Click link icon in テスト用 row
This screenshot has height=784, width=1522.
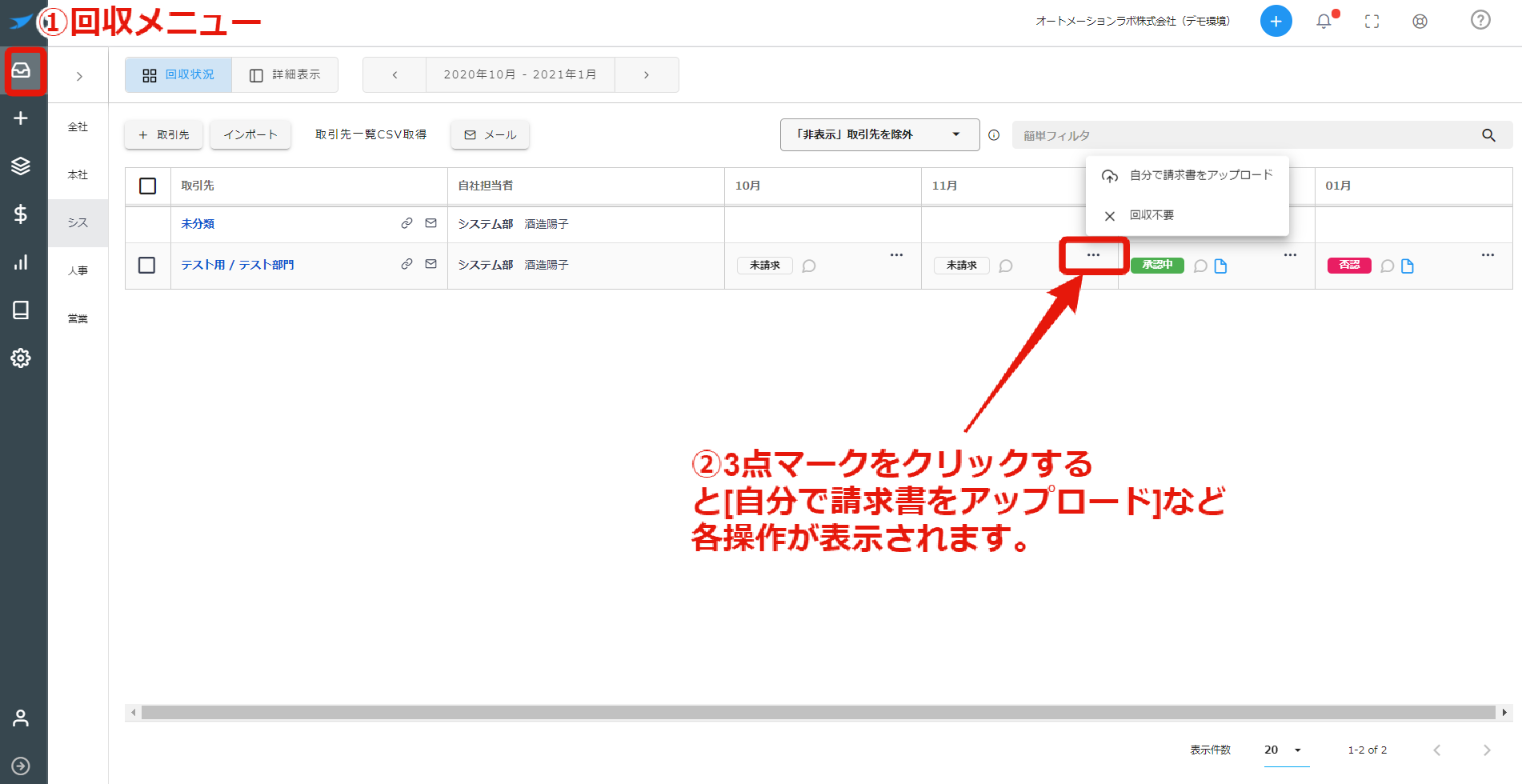pos(407,264)
